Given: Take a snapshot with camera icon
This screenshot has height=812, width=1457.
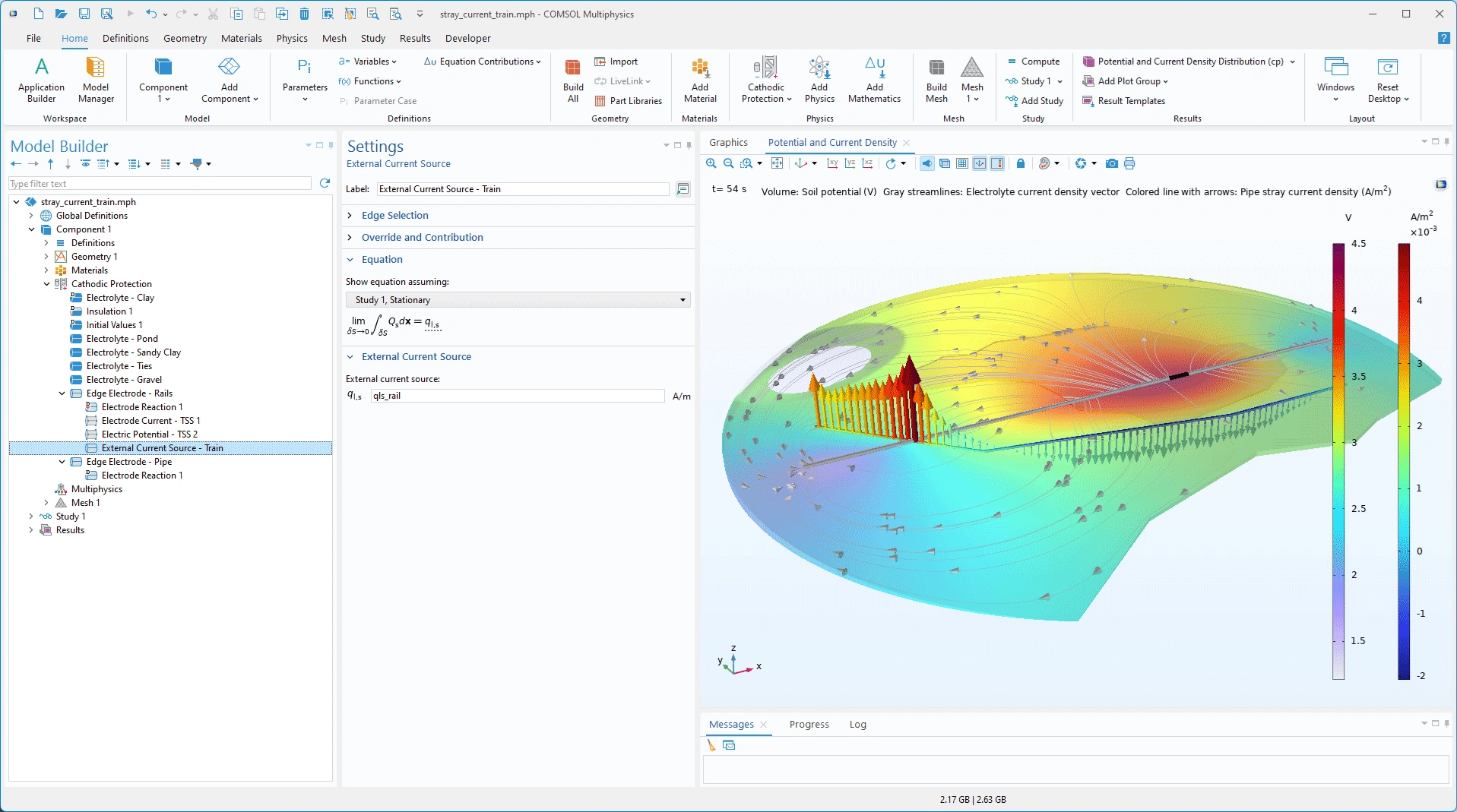Looking at the screenshot, I should click(1111, 163).
